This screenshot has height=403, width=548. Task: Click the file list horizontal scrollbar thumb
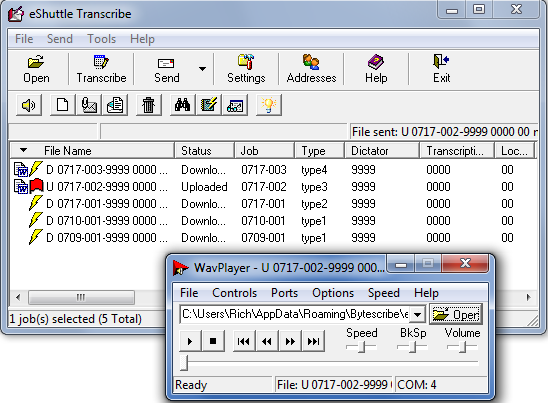point(81,297)
